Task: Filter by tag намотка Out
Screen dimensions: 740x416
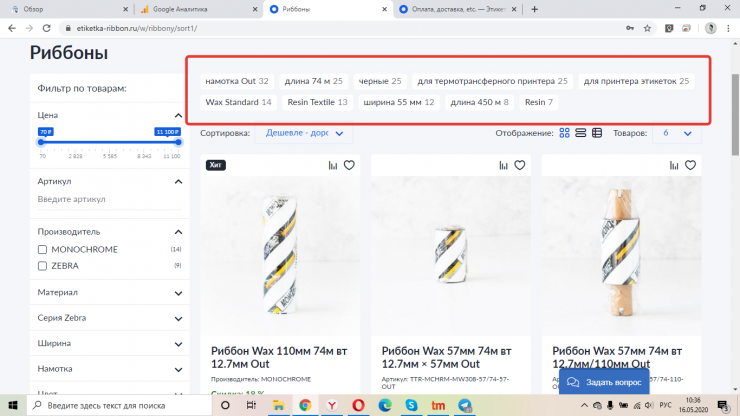Action: click(237, 81)
